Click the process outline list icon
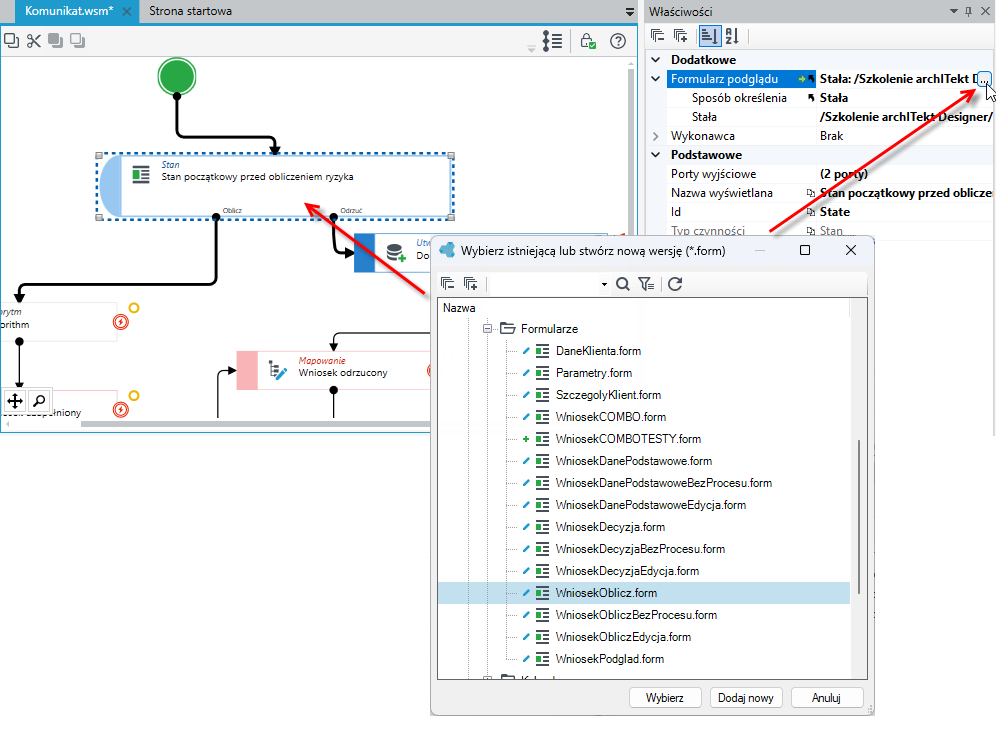Screen dimensions: 996x730 [x=552, y=41]
